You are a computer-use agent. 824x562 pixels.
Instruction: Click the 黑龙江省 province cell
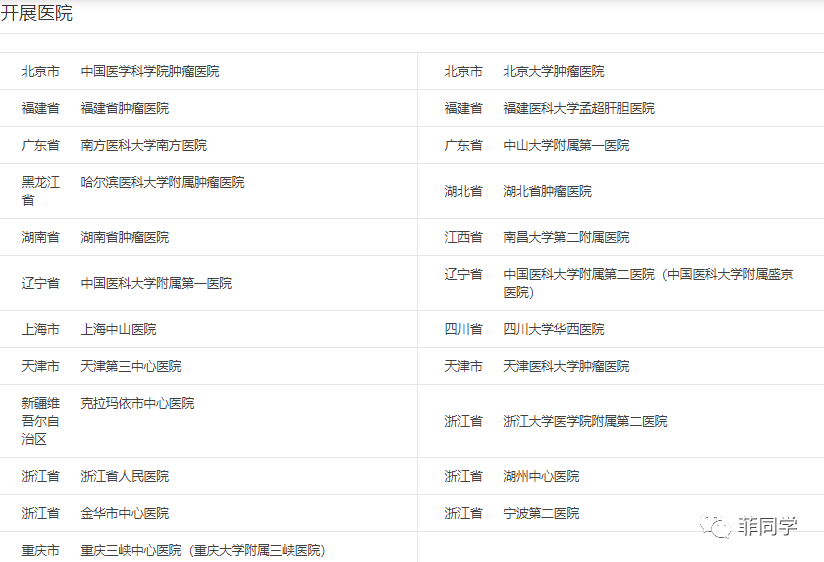tap(40, 191)
